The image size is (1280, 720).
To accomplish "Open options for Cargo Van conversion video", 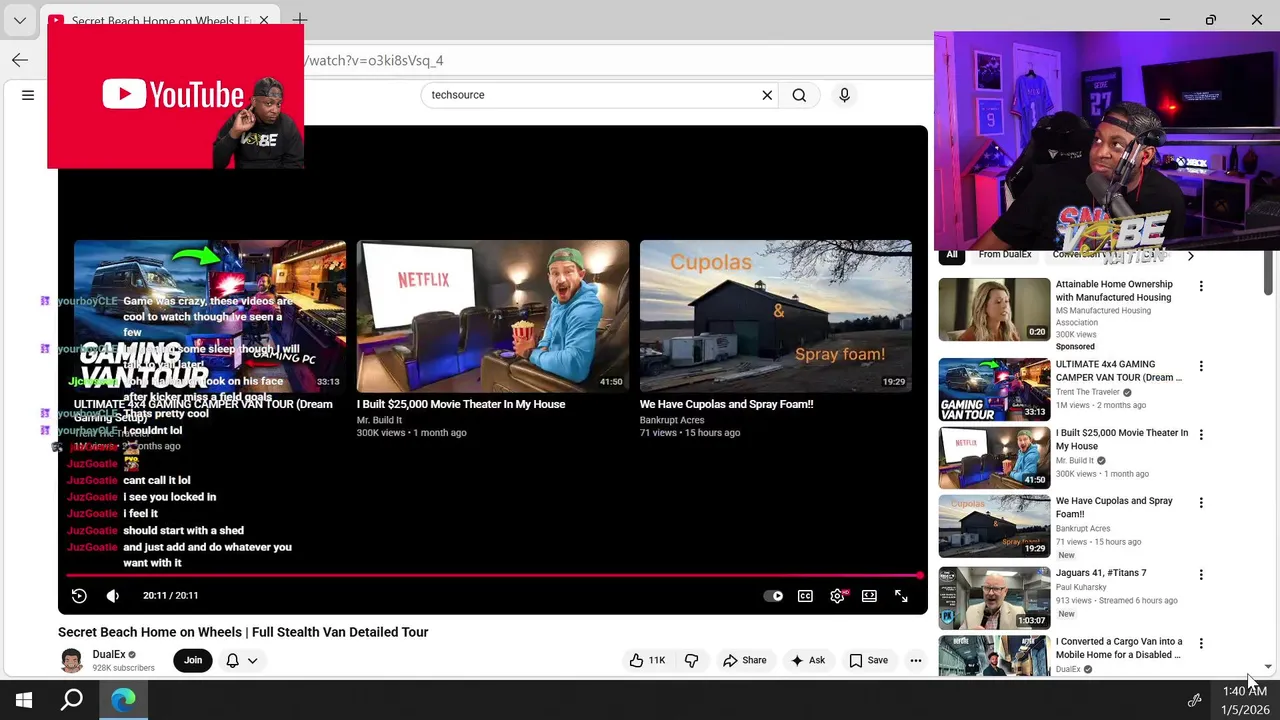I will [1201, 643].
